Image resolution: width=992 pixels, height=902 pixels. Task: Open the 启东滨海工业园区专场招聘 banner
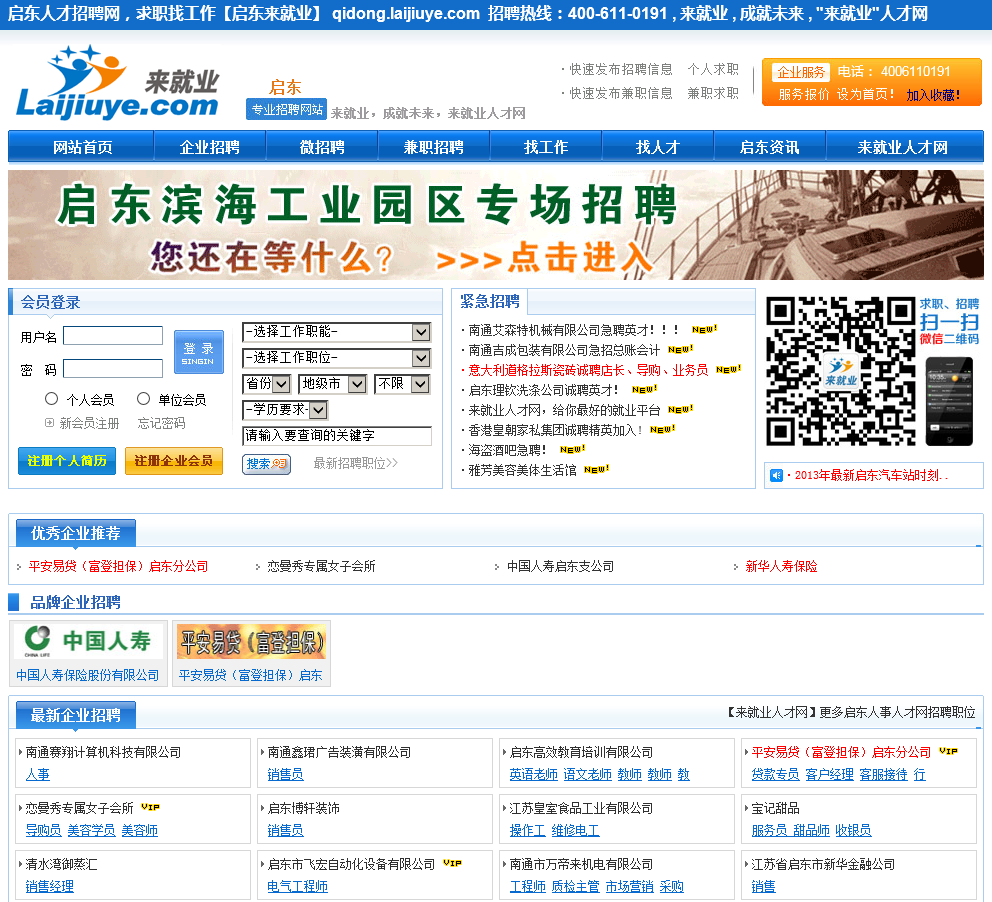click(x=495, y=225)
